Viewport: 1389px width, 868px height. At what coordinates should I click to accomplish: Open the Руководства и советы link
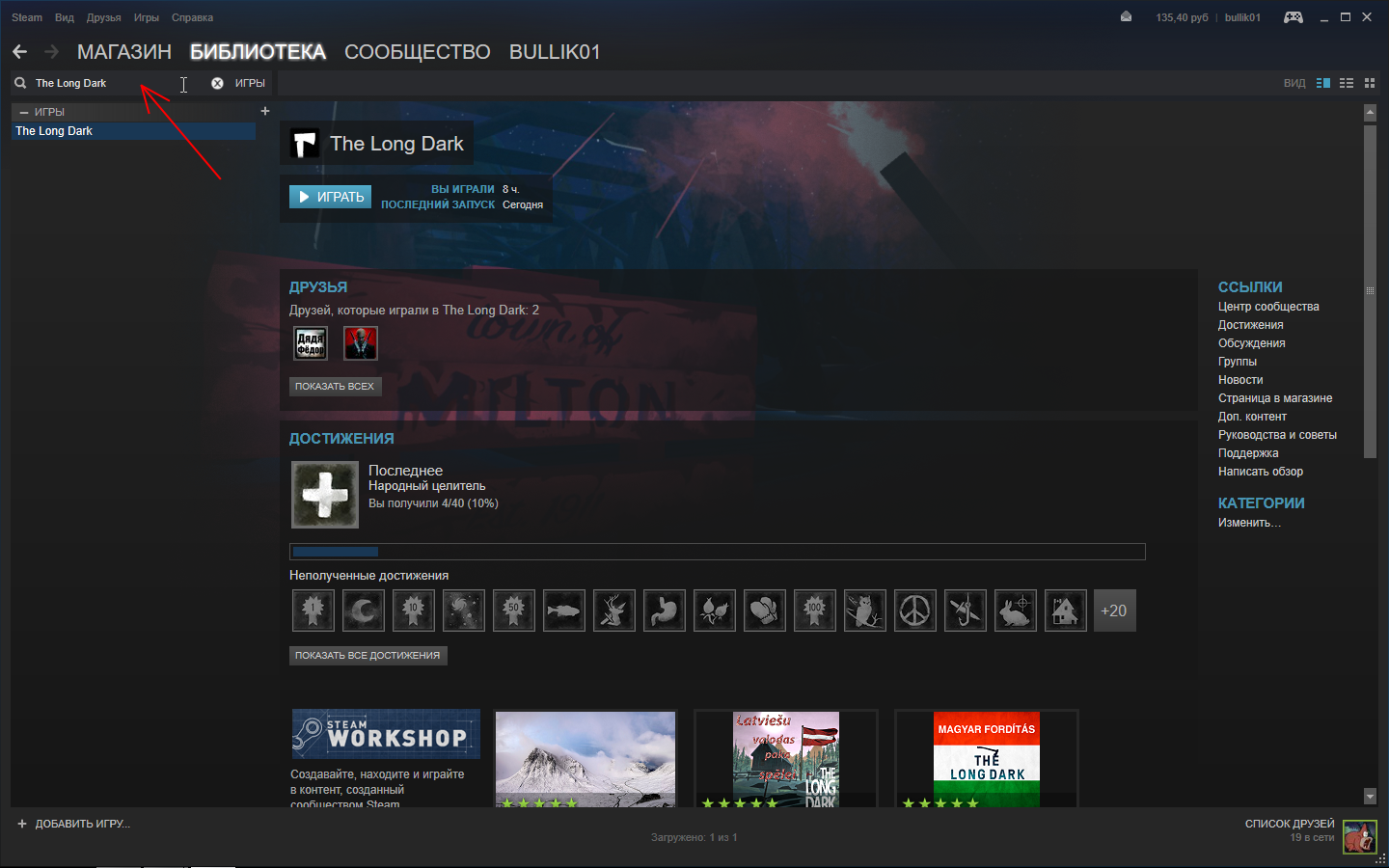(x=1277, y=435)
